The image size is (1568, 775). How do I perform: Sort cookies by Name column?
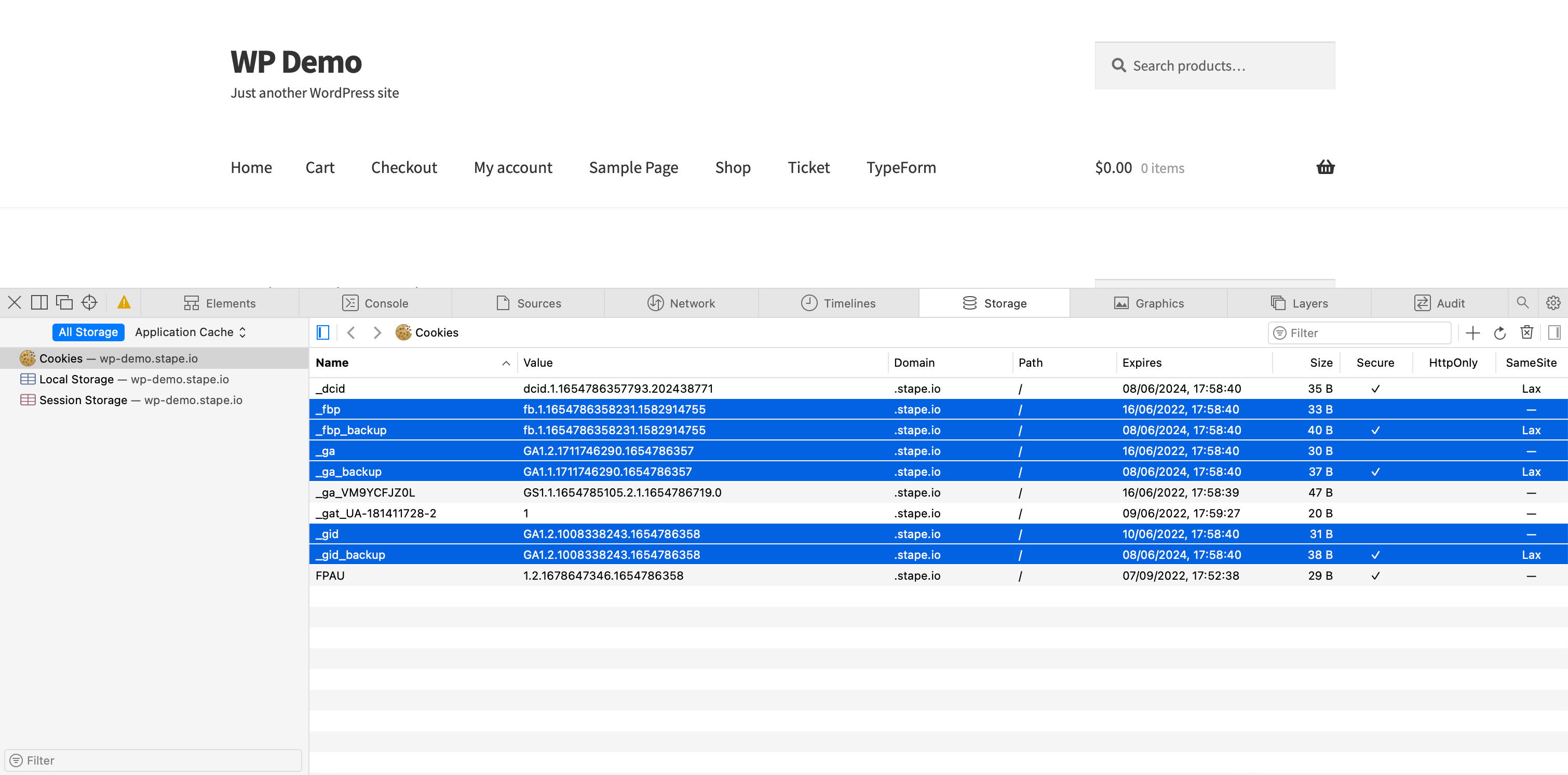click(x=413, y=363)
